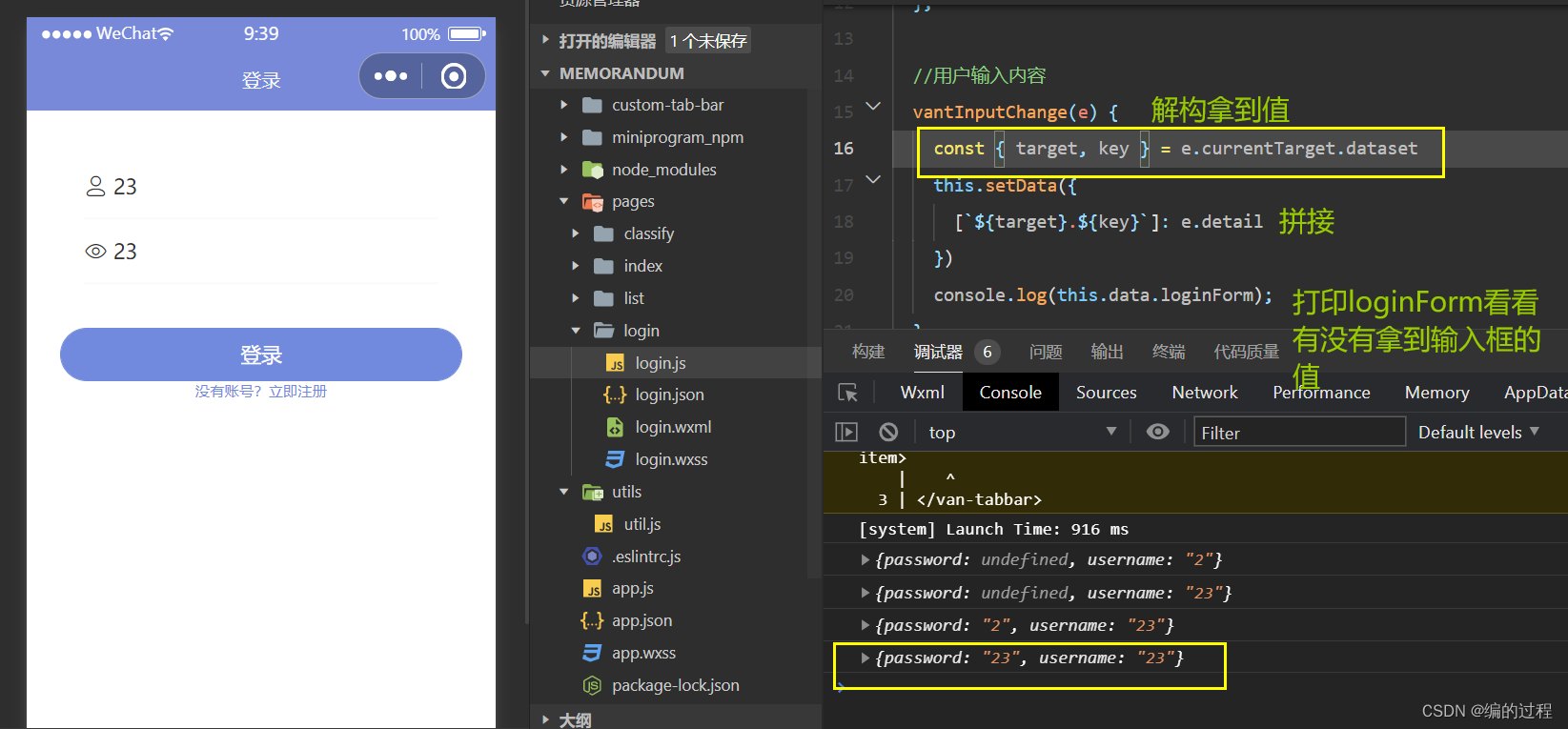Fold the vantInputChange function at line 15
This screenshot has width=1568, height=729.
click(x=873, y=106)
